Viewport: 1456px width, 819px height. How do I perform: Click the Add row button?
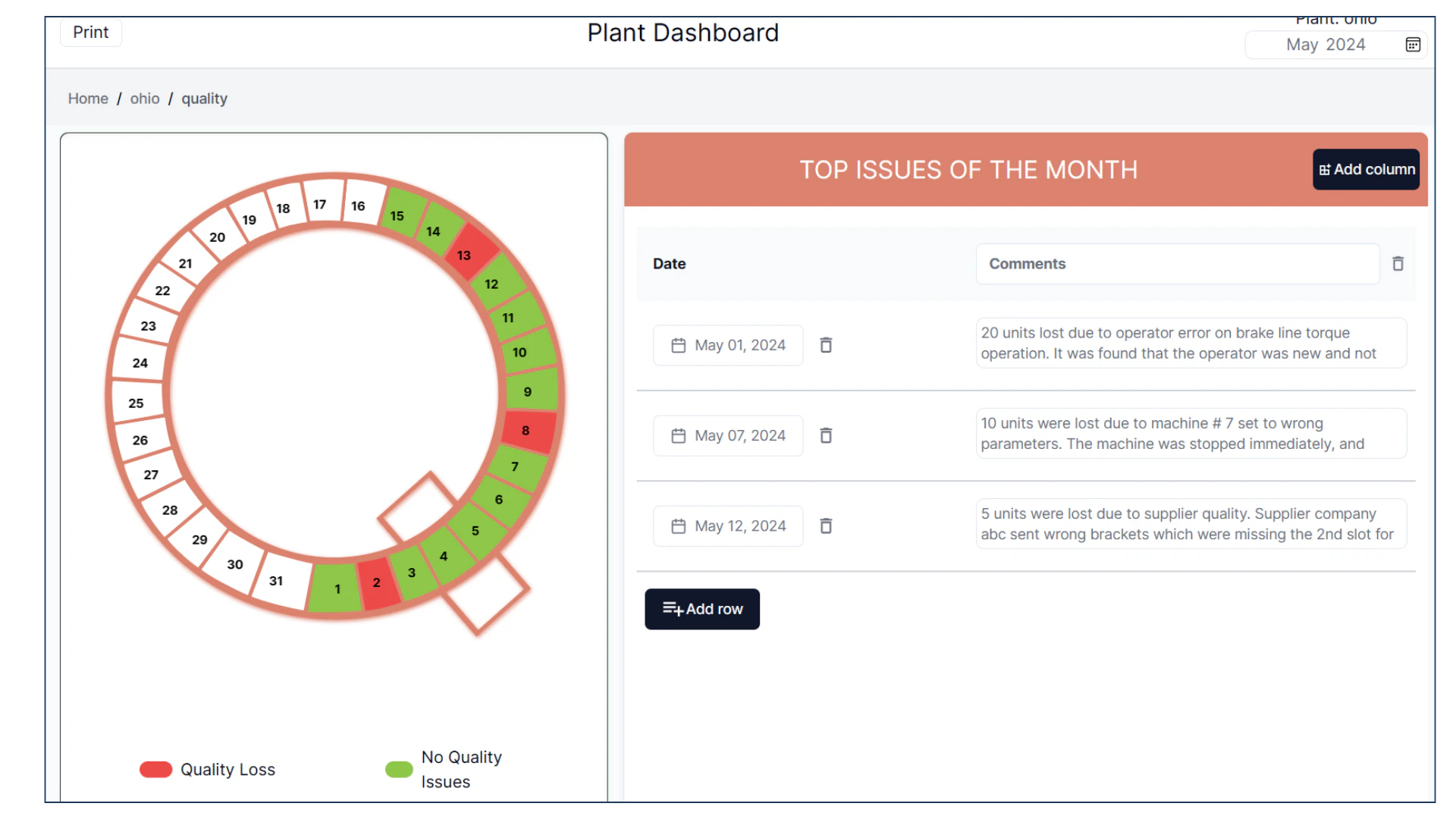click(x=701, y=609)
